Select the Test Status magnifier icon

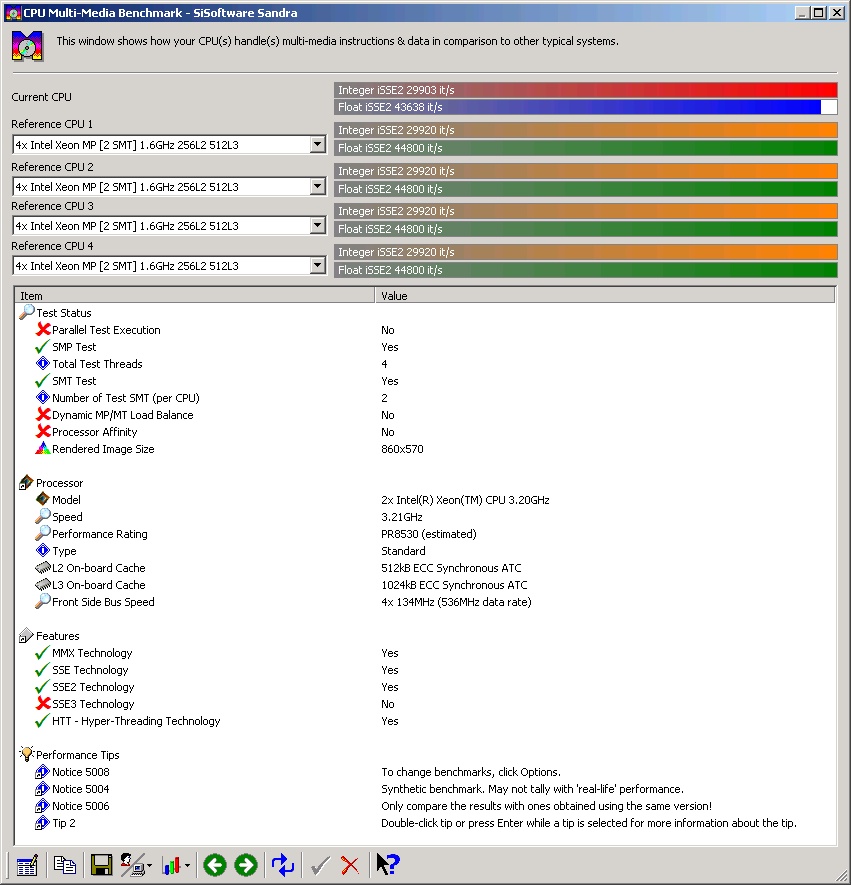click(x=27, y=312)
